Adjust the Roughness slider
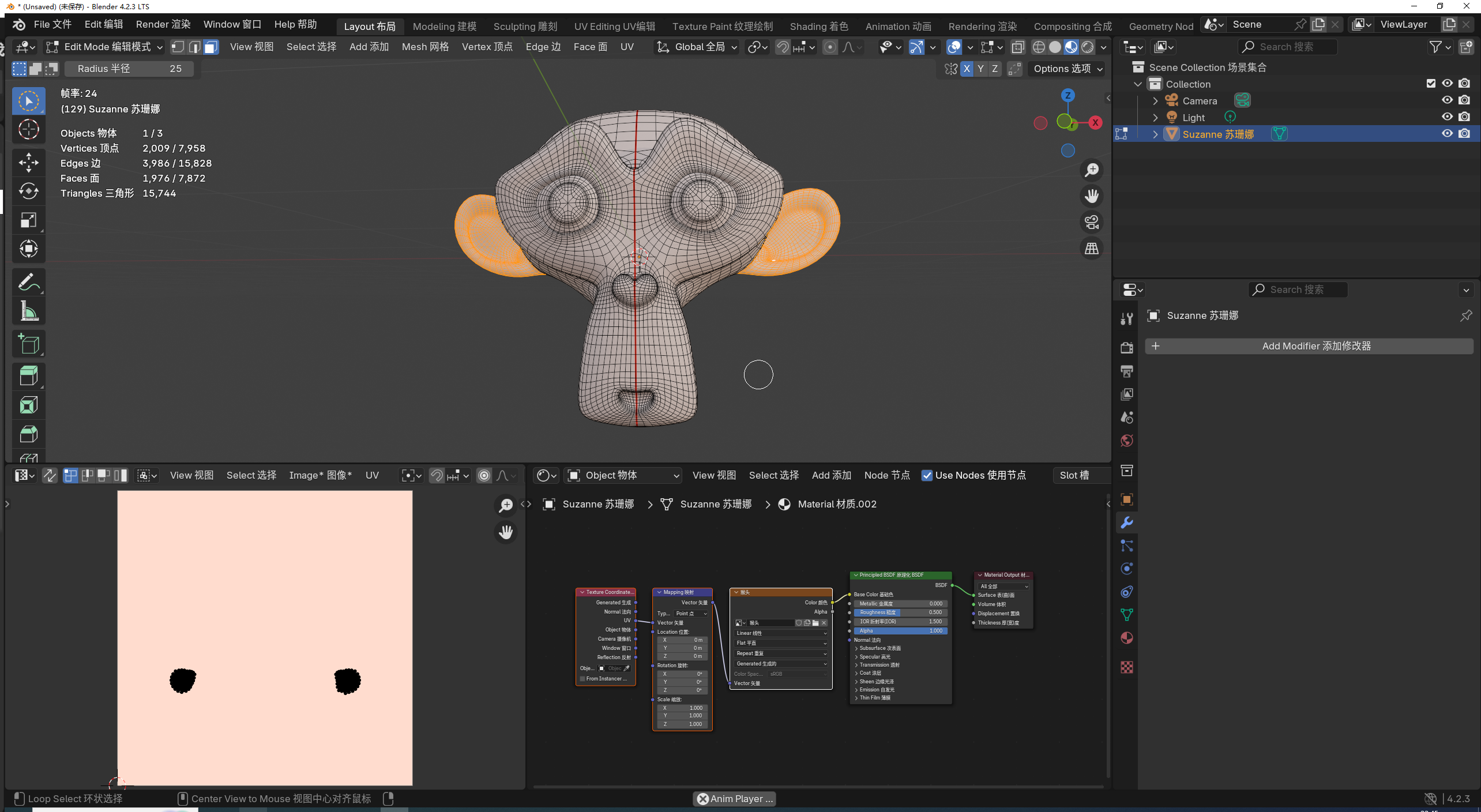 point(900,612)
